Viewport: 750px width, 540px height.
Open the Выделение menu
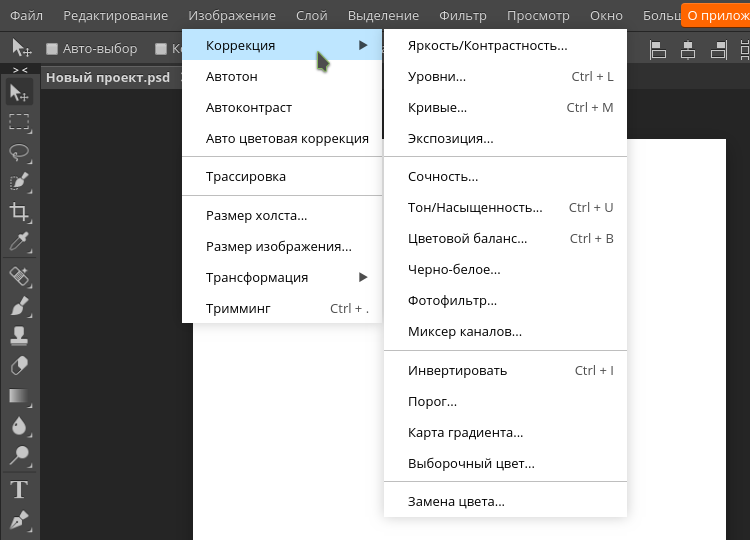384,16
